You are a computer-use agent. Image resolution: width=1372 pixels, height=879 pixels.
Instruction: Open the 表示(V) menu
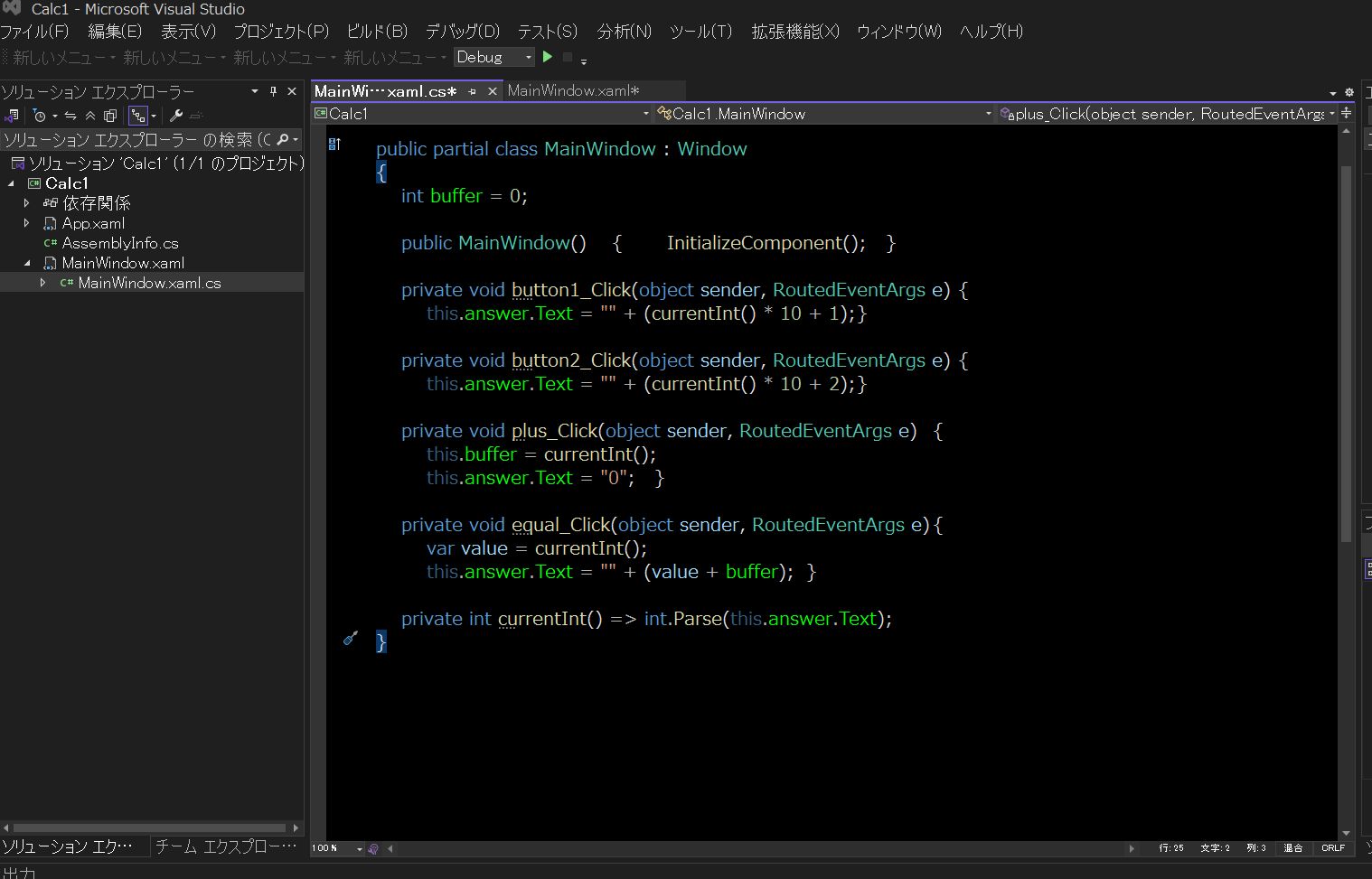point(188,32)
